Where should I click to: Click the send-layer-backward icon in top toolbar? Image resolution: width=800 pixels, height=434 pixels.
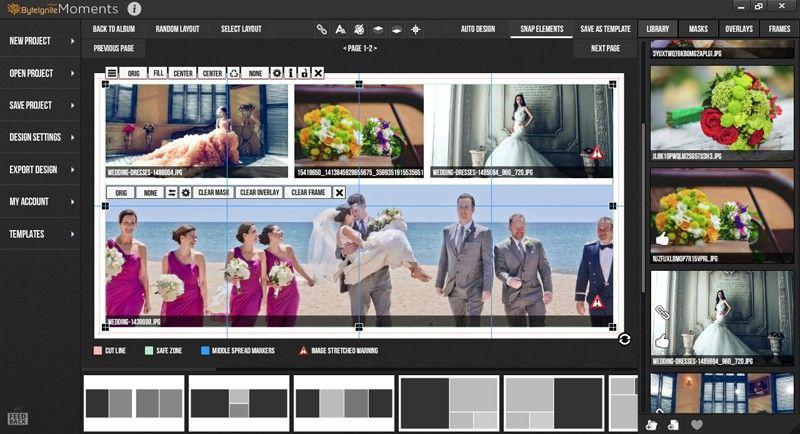point(397,29)
